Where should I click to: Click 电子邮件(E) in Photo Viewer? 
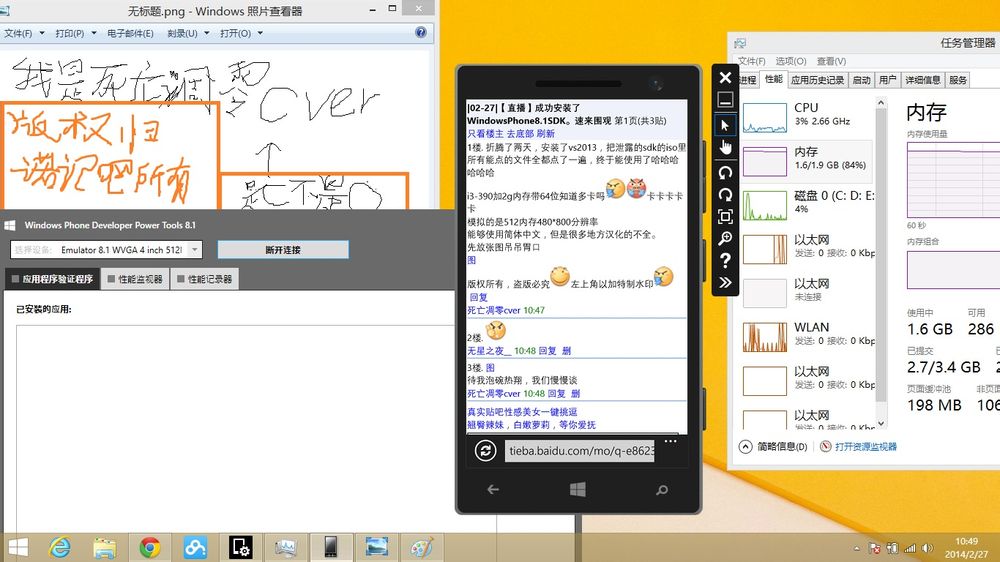tap(130, 33)
